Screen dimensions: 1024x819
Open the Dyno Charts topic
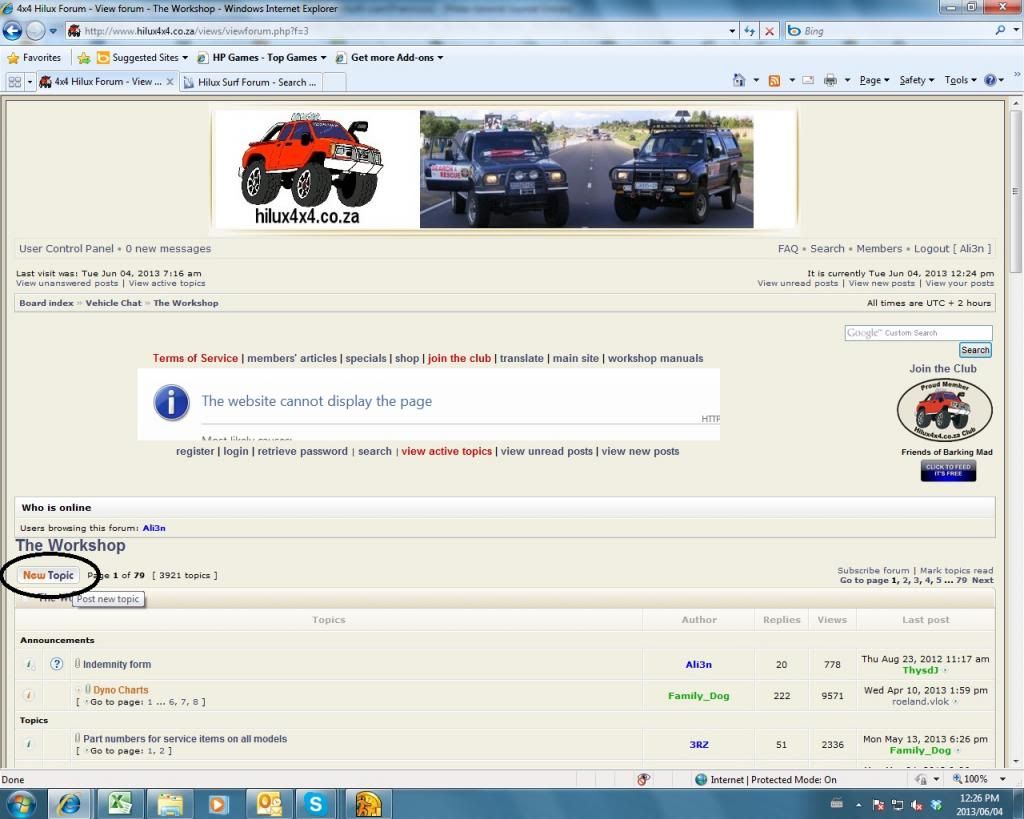coord(121,690)
